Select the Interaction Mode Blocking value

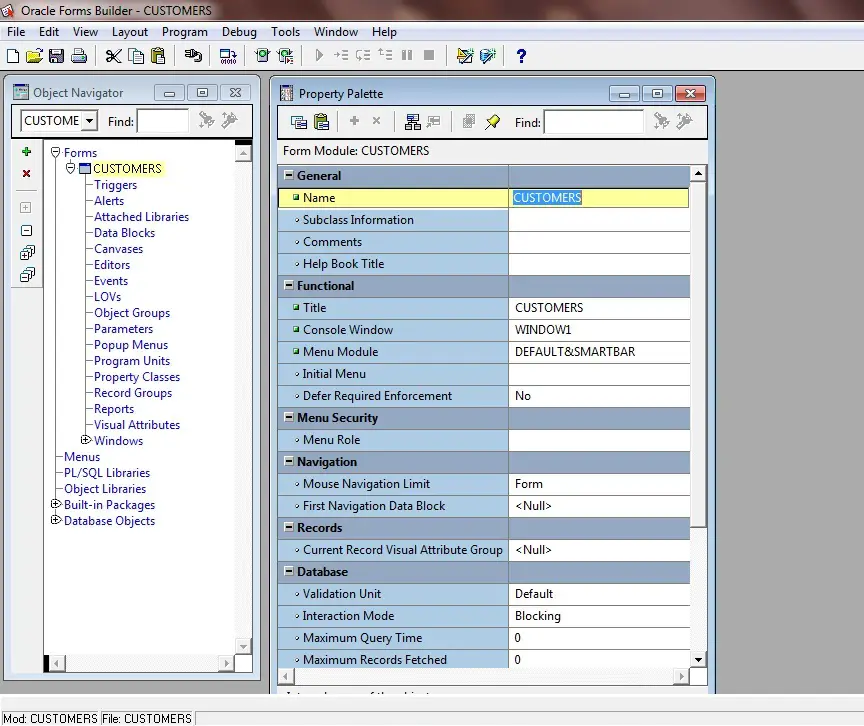pyautogui.click(x=599, y=616)
